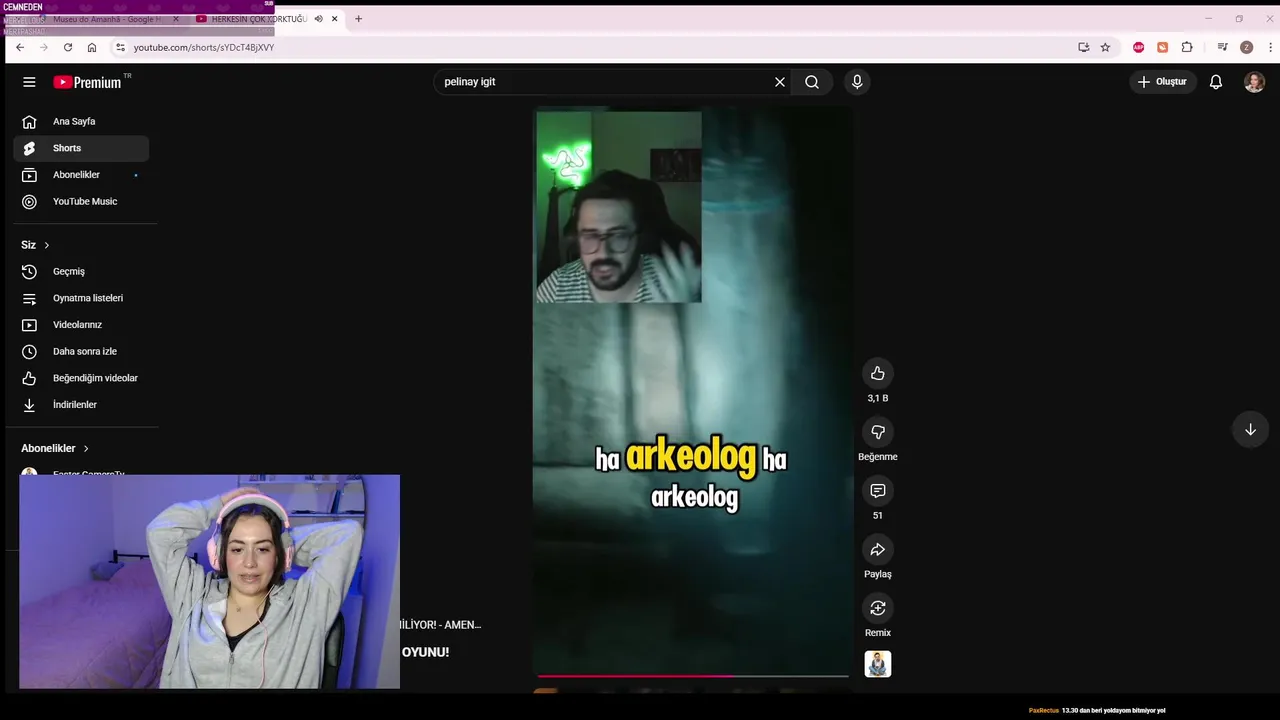Expand the Abonelikler section header
1280x720 pixels.
click(55, 448)
